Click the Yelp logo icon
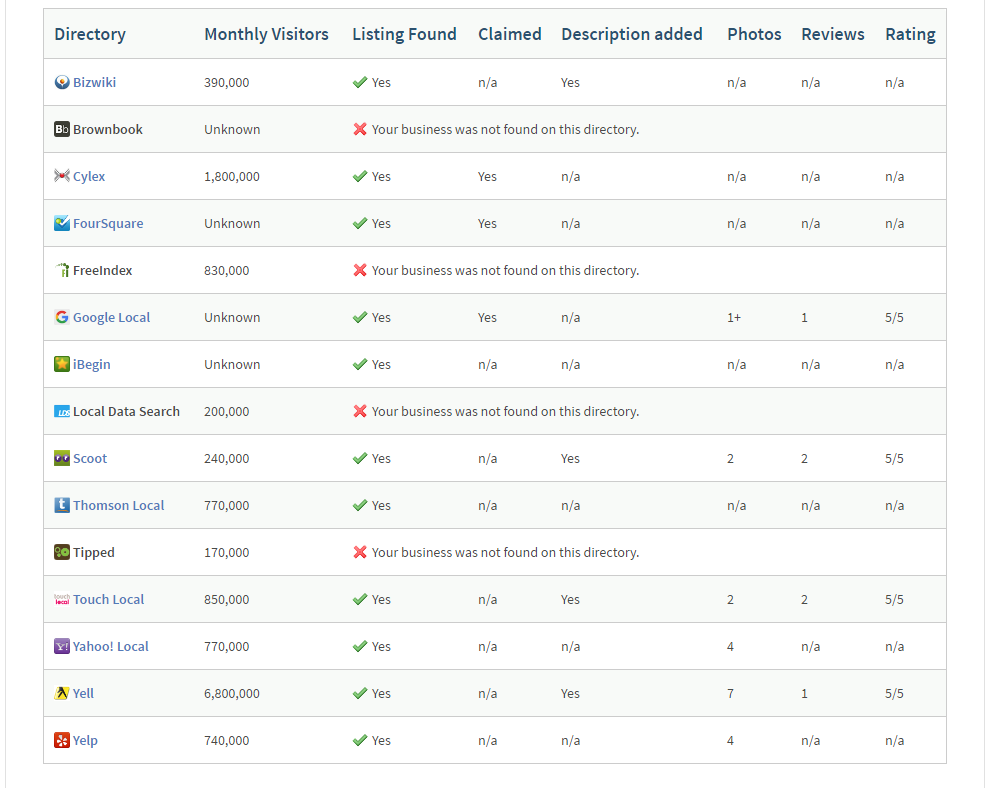The height and width of the screenshot is (788, 991). 61,740
